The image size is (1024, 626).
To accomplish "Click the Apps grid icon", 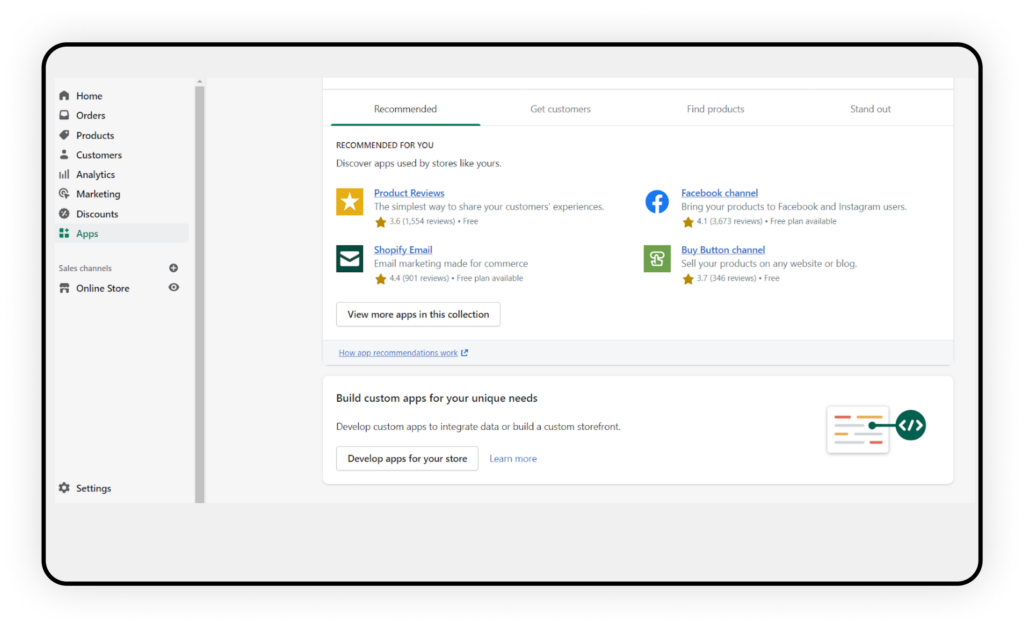I will point(64,233).
